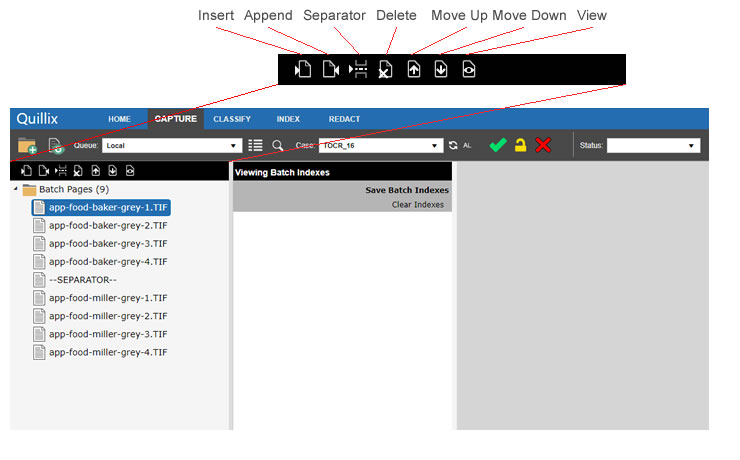Click the magnifier search icon
This screenshot has width=740, height=460.
click(278, 145)
